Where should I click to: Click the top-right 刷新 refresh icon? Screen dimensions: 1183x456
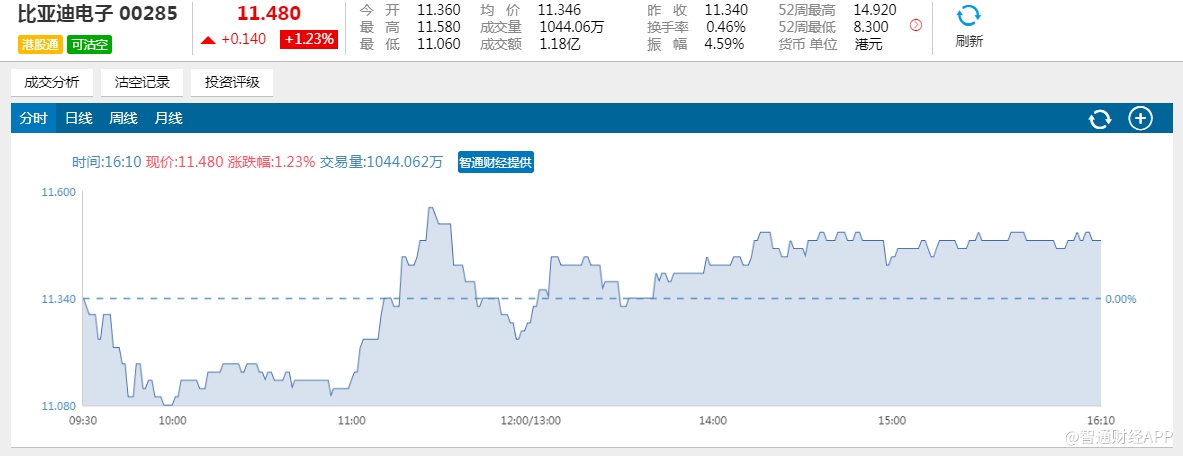pyautogui.click(x=968, y=17)
